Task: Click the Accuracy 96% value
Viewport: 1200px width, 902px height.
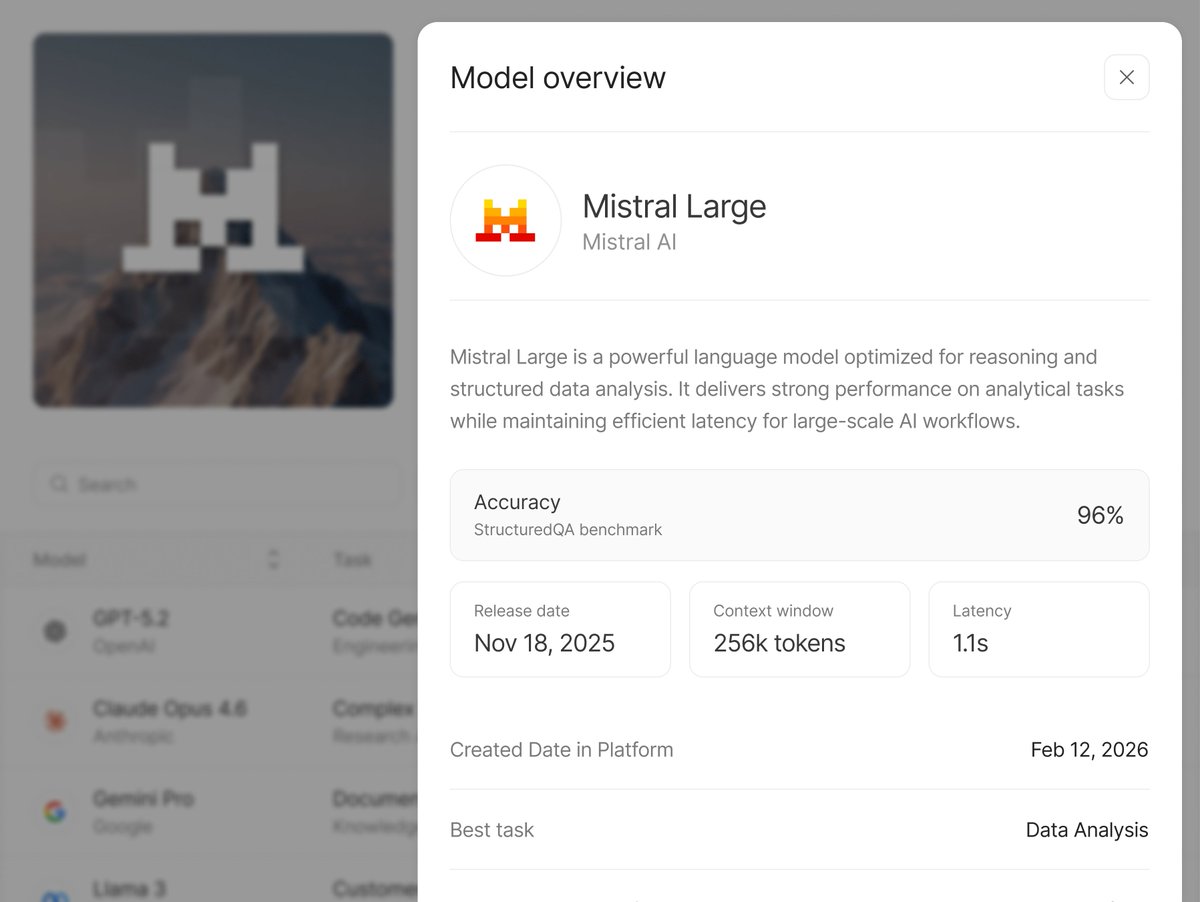Action: (1100, 515)
